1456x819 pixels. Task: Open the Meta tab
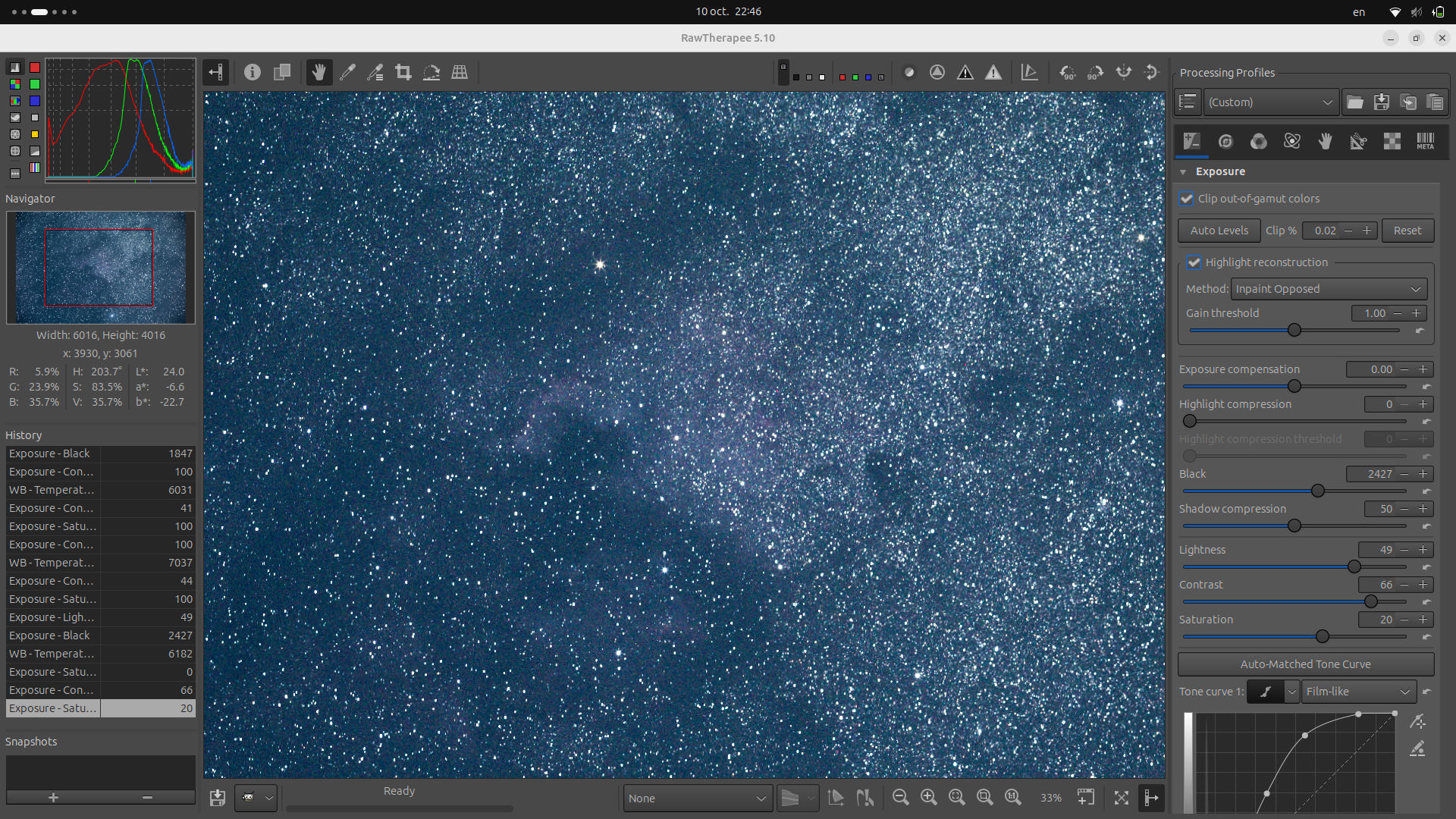pyautogui.click(x=1425, y=142)
